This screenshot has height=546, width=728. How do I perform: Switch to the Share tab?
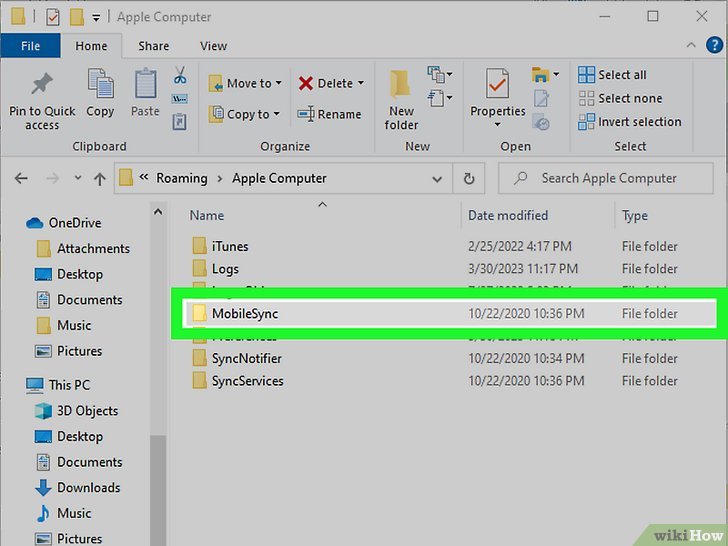154,46
